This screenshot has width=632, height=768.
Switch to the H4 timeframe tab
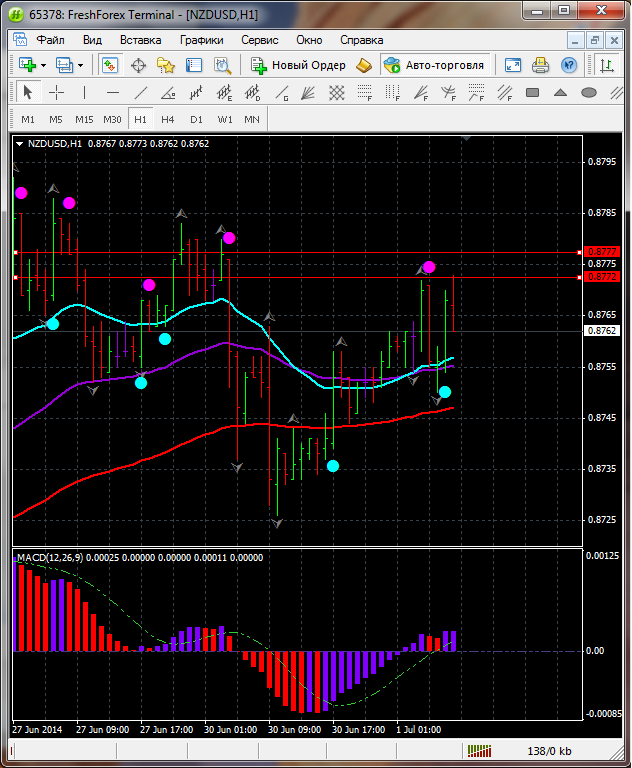(x=167, y=119)
